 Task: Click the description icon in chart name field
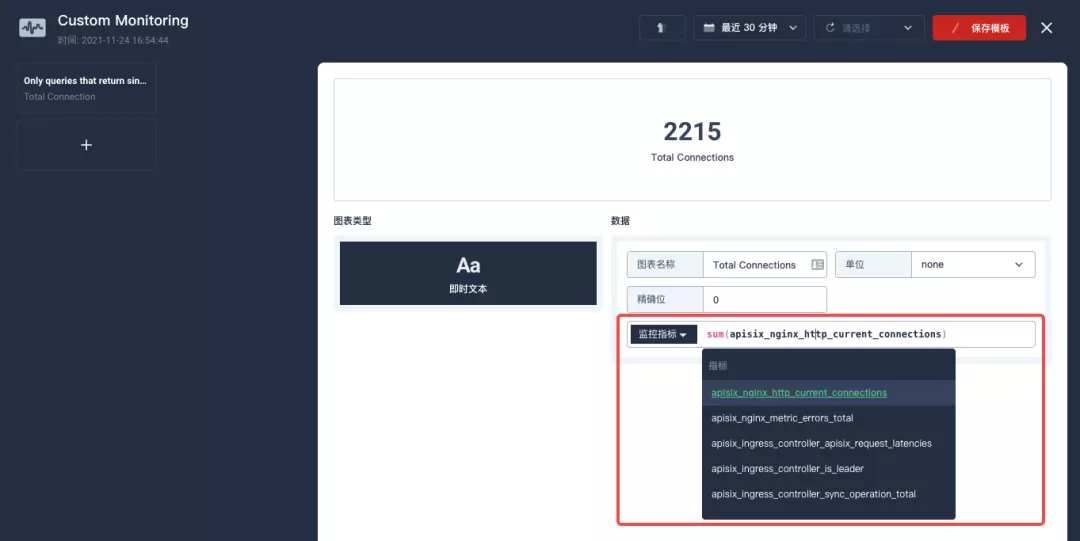point(818,265)
